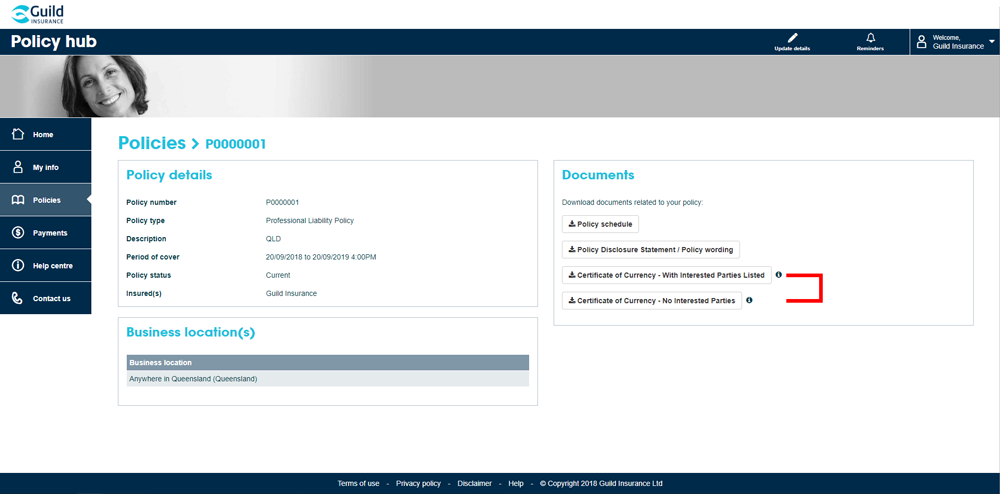Image resolution: width=1000 pixels, height=494 pixels.
Task: Open the Reminders bell icon
Action: click(x=870, y=38)
